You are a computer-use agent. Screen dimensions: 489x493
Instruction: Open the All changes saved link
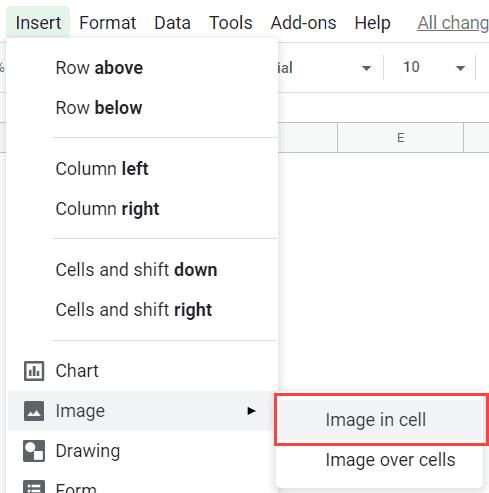pyautogui.click(x=453, y=23)
